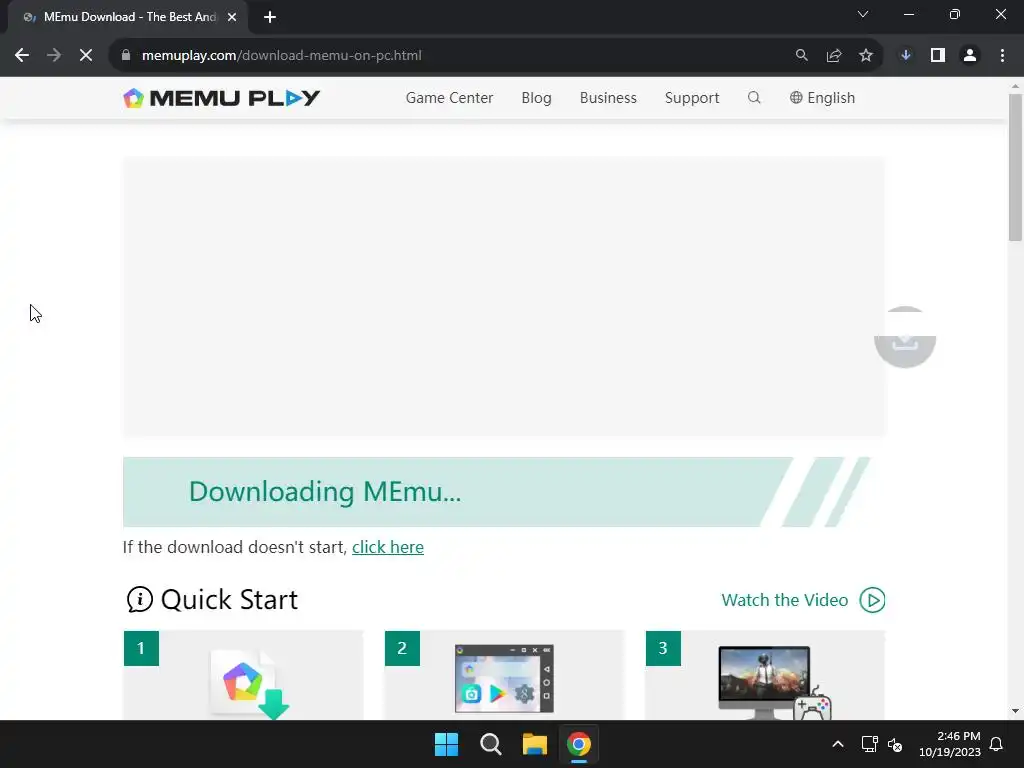The image size is (1024, 768).
Task: Open the zoom magnifier in address bar
Action: click(x=801, y=56)
